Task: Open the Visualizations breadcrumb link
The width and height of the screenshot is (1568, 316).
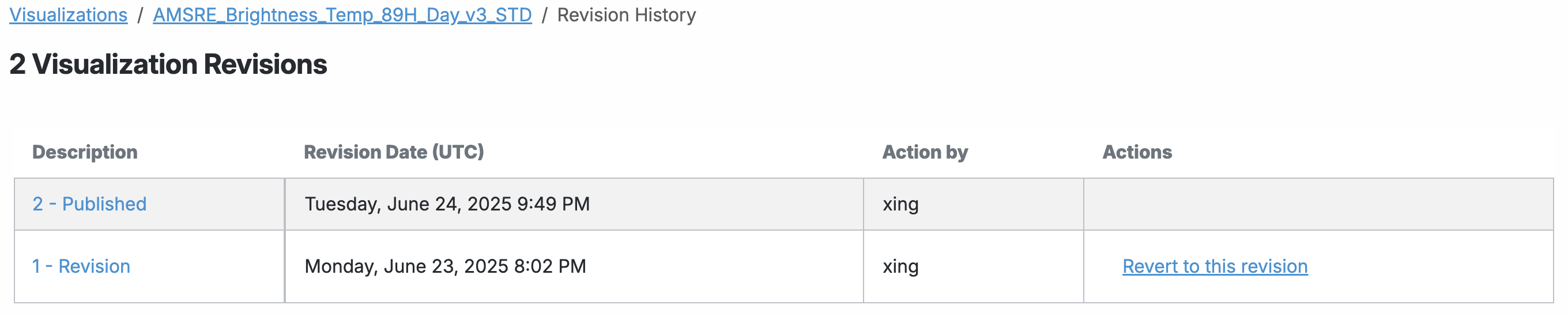Action: click(x=68, y=14)
